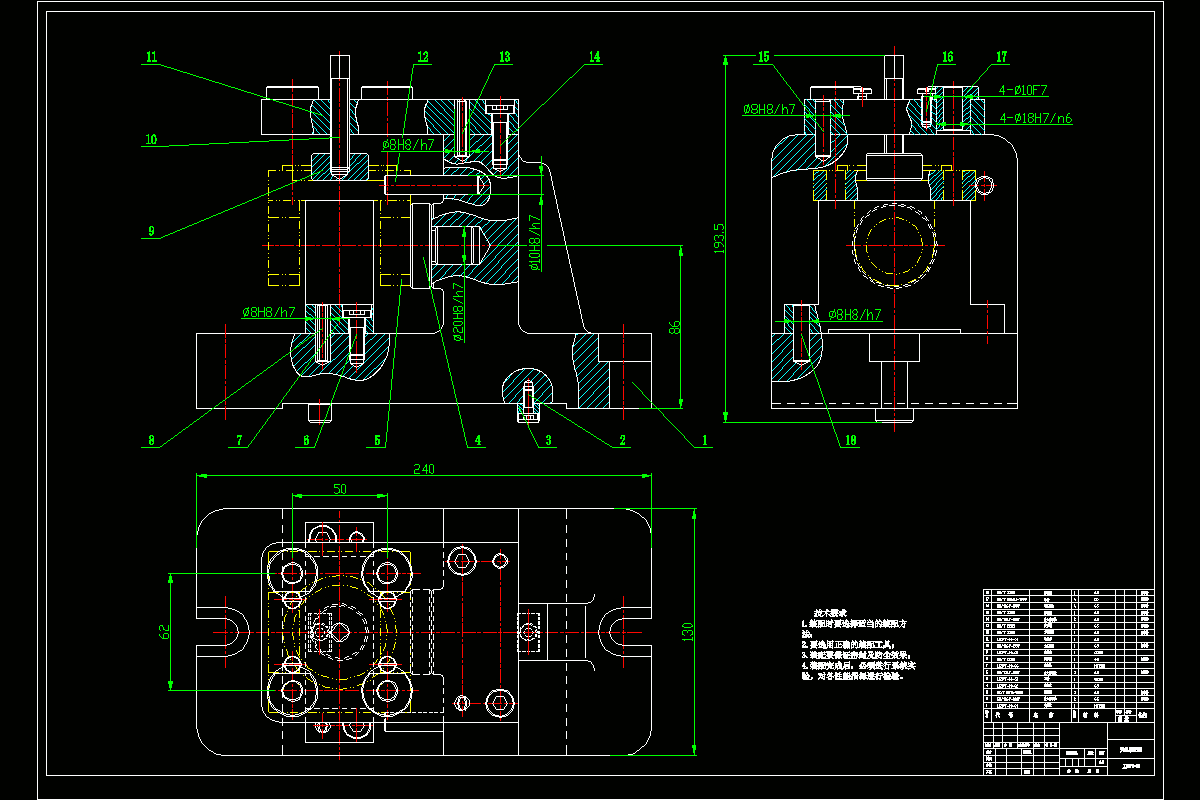Select the 62 vertical dimension text
This screenshot has width=1200, height=800.
[x=164, y=631]
